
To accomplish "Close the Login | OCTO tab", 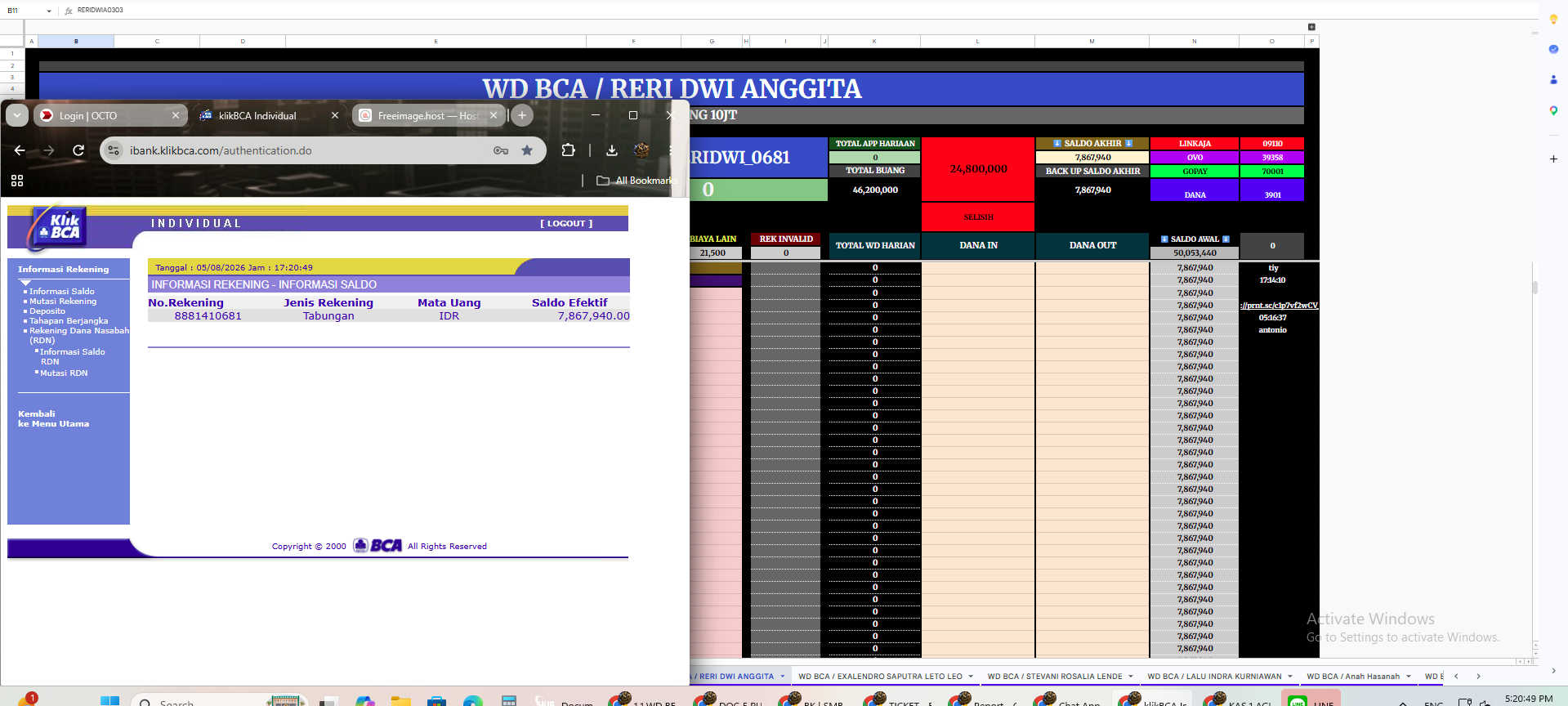I will point(176,115).
